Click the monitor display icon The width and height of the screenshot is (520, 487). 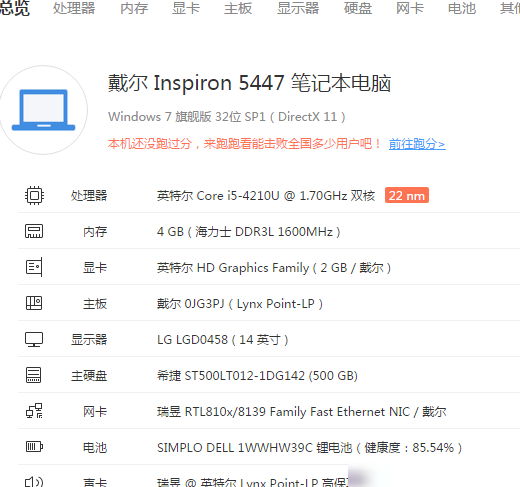(34, 339)
